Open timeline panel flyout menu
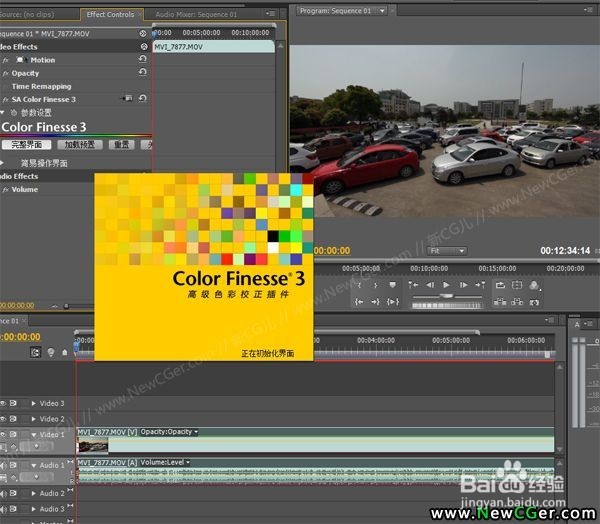600x524 pixels. coord(549,320)
